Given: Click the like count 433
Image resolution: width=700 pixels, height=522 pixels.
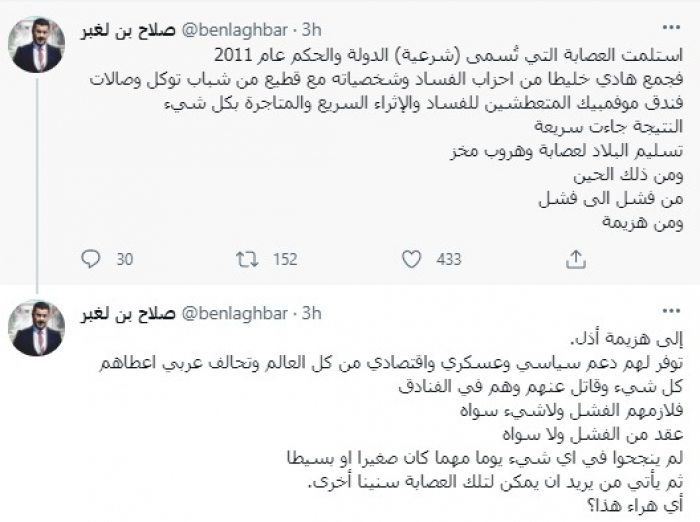Looking at the screenshot, I should click(x=448, y=259).
